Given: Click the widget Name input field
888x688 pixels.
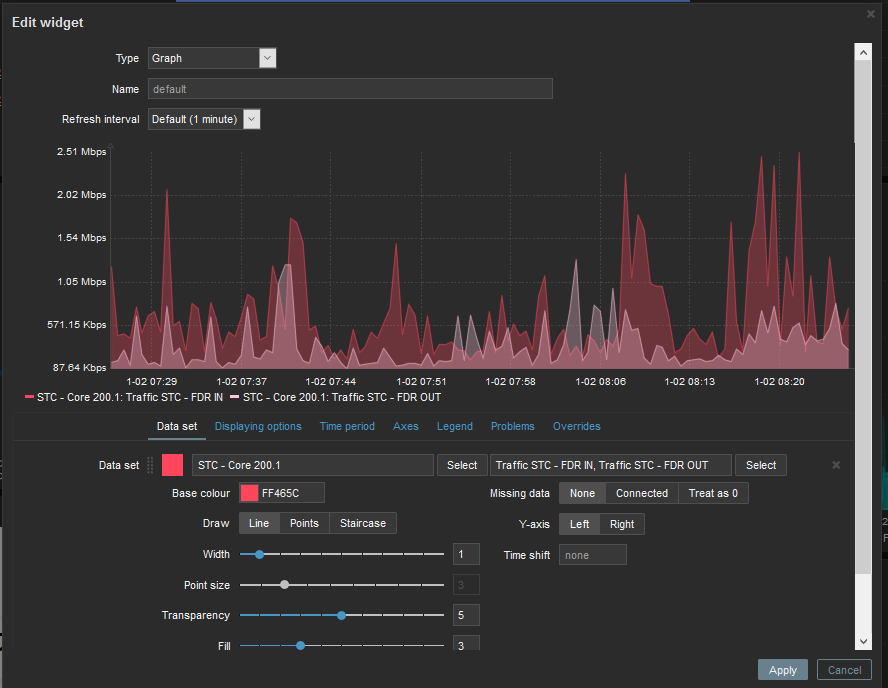Looking at the screenshot, I should 350,89.
